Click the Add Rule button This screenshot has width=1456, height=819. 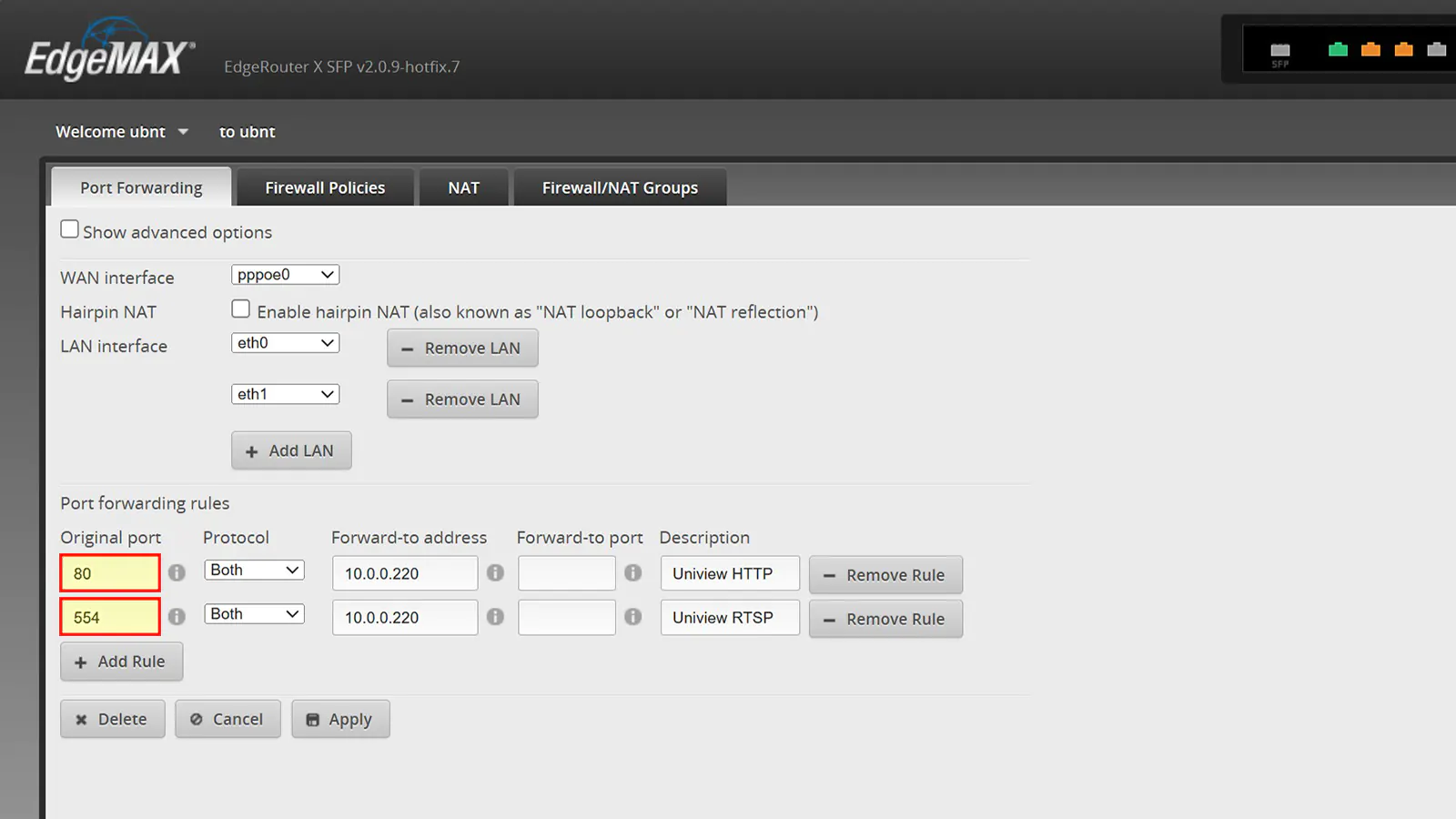(x=122, y=662)
